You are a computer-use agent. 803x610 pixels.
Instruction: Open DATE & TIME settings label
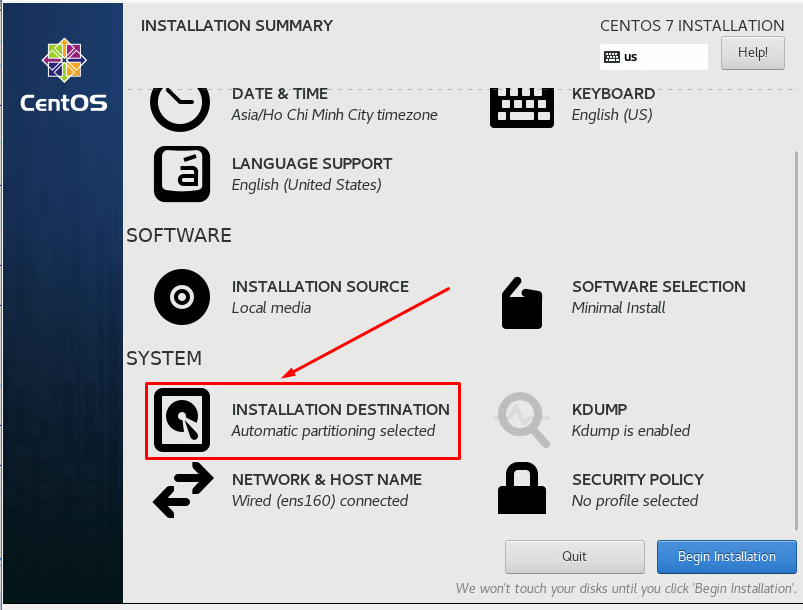[x=280, y=94]
